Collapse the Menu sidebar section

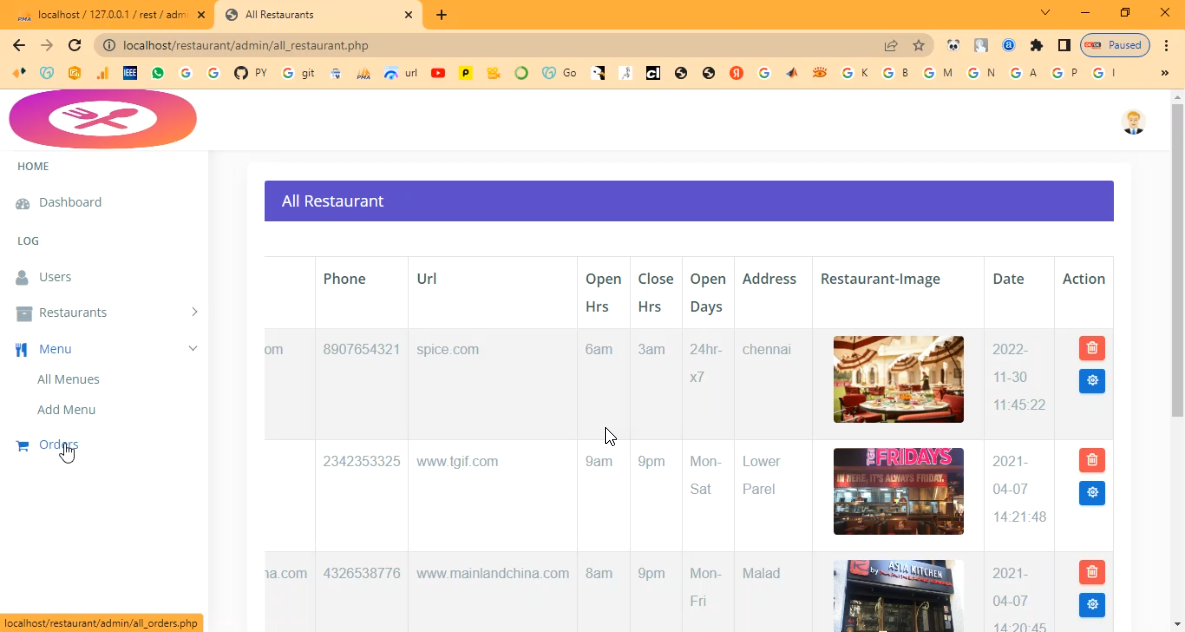click(x=193, y=349)
